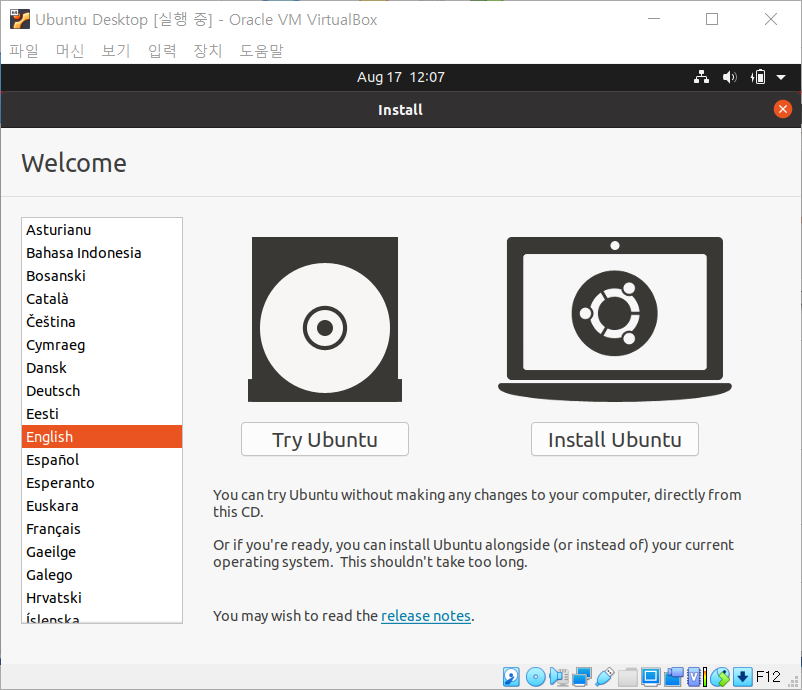Select Français language
Screen dimensions: 802x690
point(102,529)
